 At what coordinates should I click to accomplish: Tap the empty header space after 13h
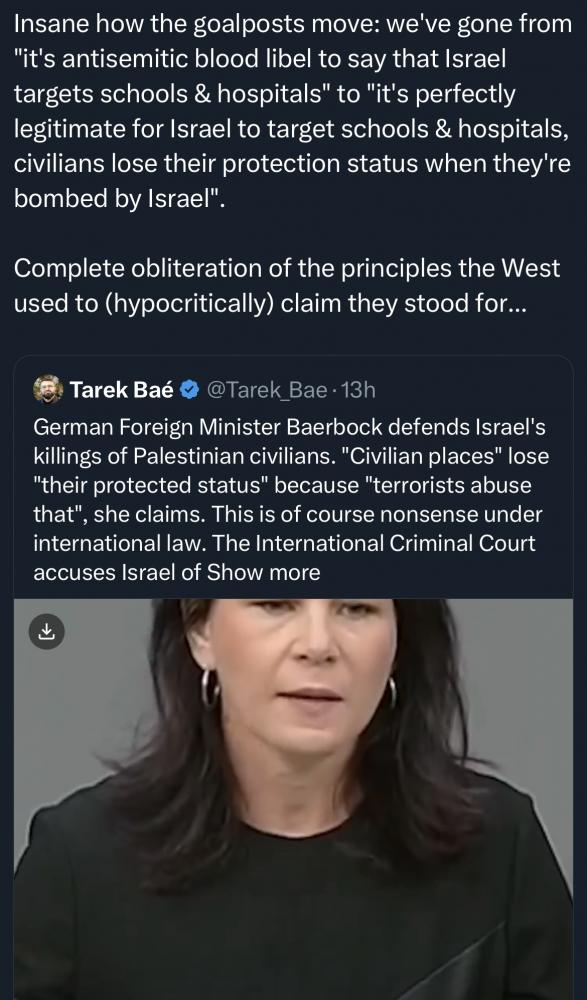click(472, 390)
